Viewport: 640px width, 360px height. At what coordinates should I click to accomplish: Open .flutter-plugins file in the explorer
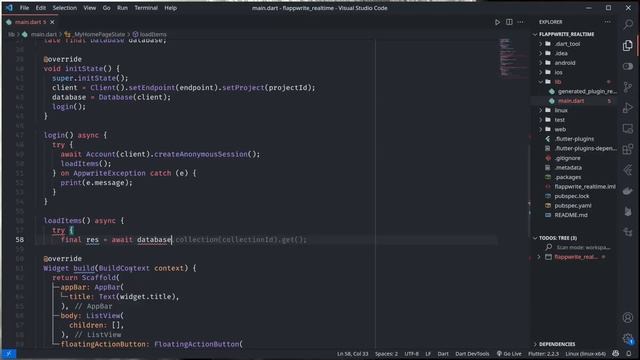(x=574, y=139)
